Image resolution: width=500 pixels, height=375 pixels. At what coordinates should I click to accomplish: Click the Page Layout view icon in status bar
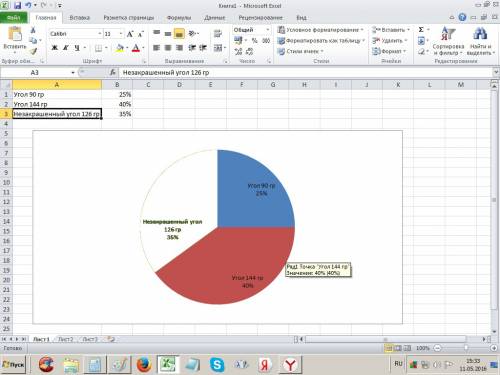tap(398, 348)
